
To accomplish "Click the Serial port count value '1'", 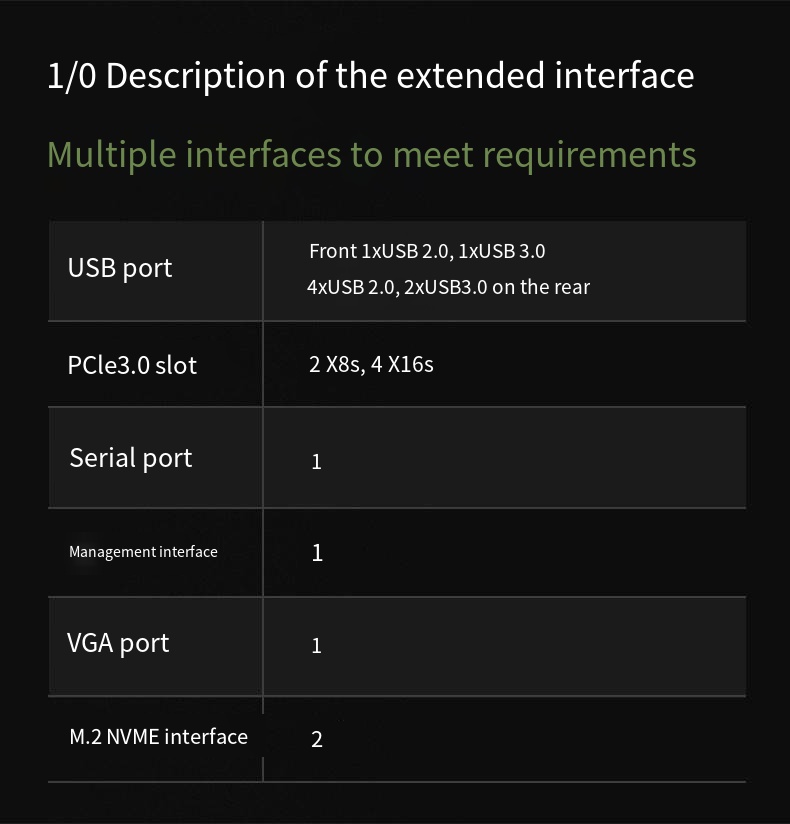I will click(x=316, y=462).
